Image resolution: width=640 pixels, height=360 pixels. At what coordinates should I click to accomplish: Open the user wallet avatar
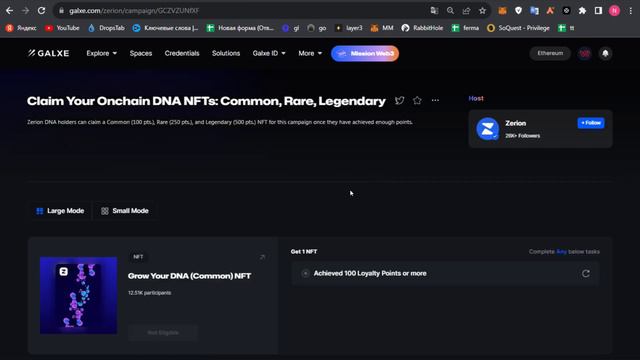pyautogui.click(x=585, y=53)
